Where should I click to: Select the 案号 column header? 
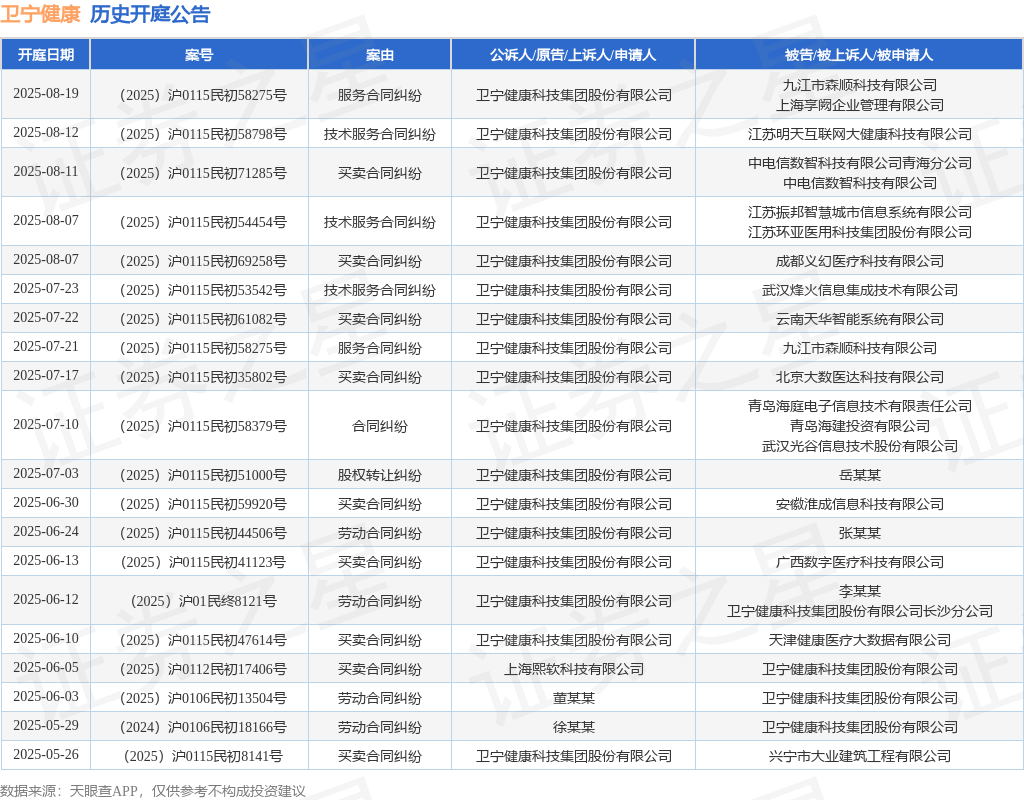coord(199,55)
